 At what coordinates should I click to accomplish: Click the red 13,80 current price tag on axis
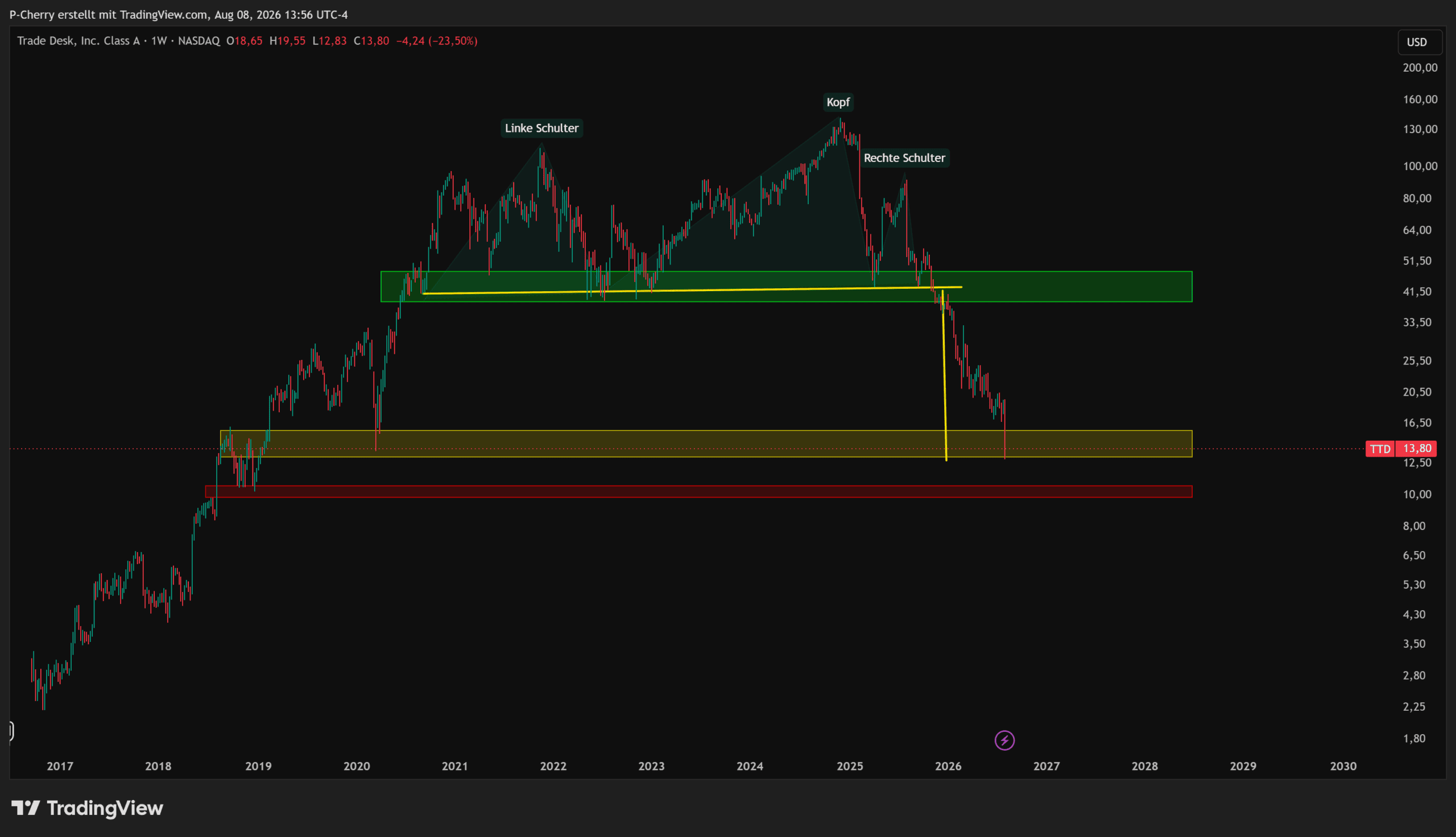coord(1417,449)
